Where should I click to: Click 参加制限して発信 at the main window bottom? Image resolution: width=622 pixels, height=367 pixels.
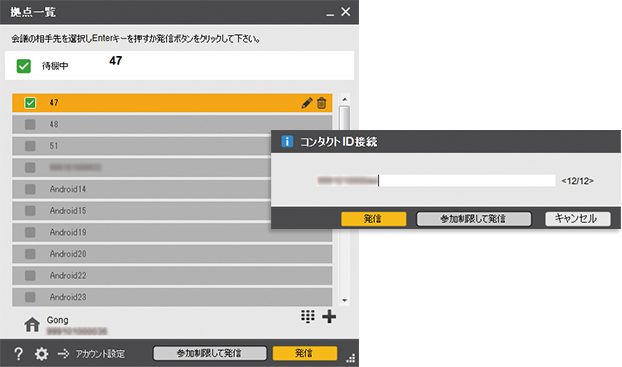210,353
